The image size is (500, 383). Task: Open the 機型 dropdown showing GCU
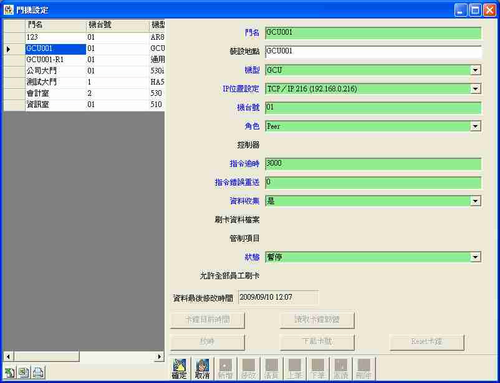tap(475, 70)
